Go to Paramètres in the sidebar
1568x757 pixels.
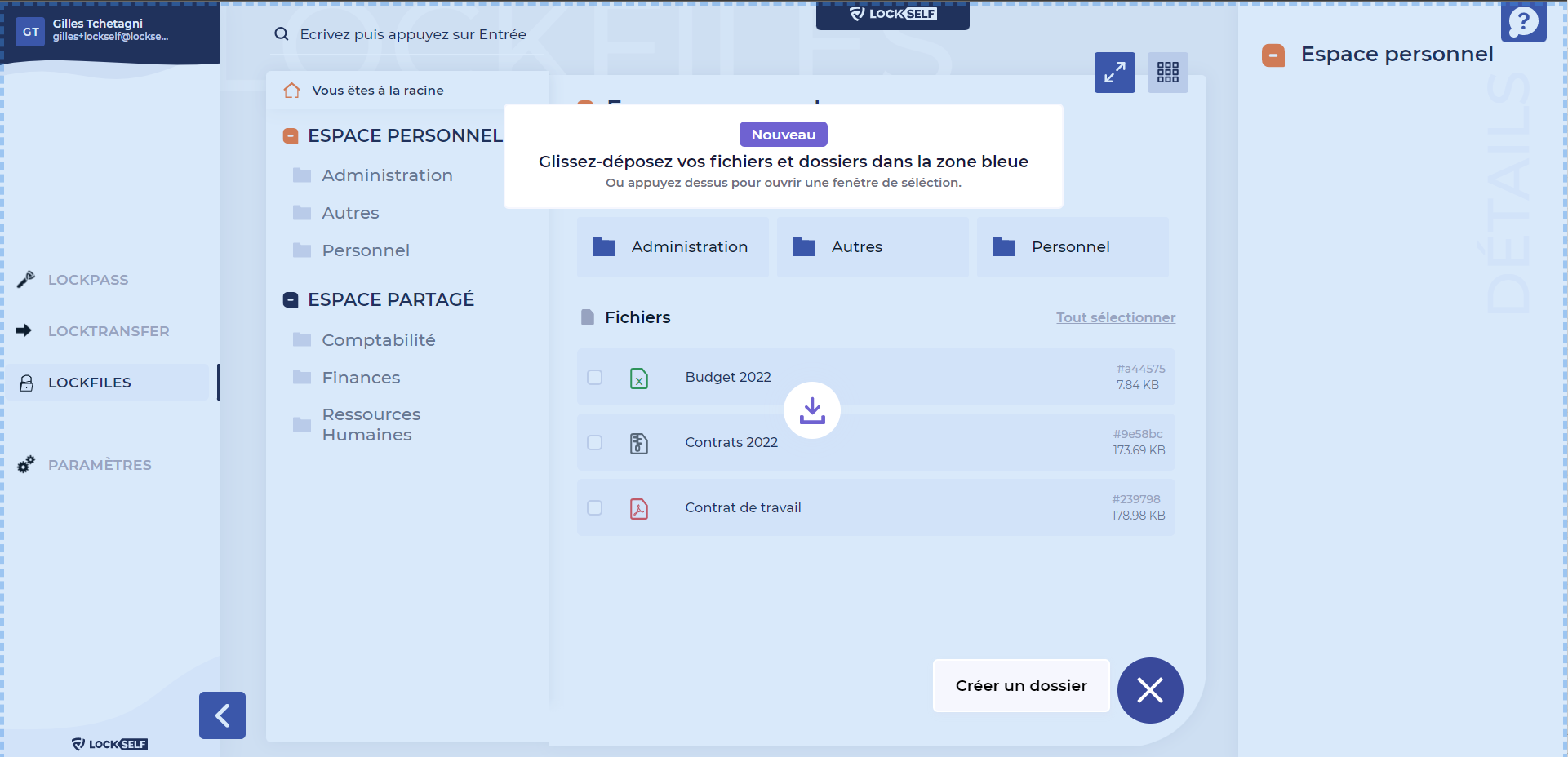(x=100, y=465)
